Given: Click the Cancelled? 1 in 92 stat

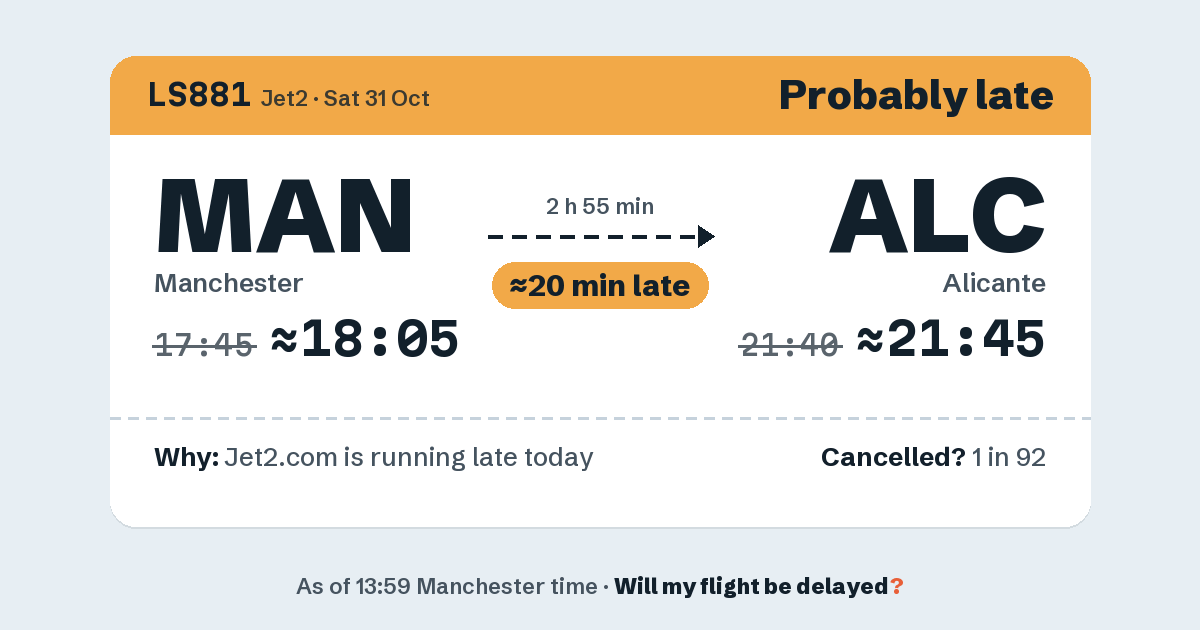Looking at the screenshot, I should click(934, 457).
